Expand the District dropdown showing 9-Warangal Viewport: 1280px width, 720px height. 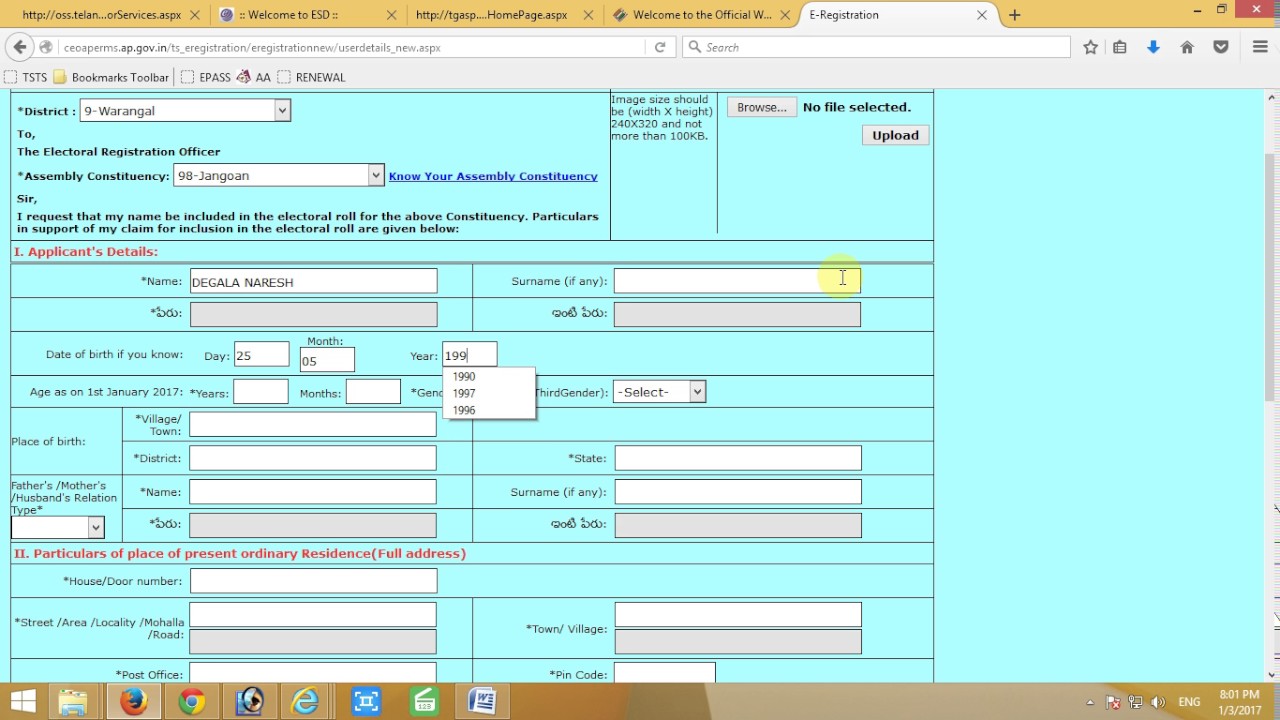point(185,111)
